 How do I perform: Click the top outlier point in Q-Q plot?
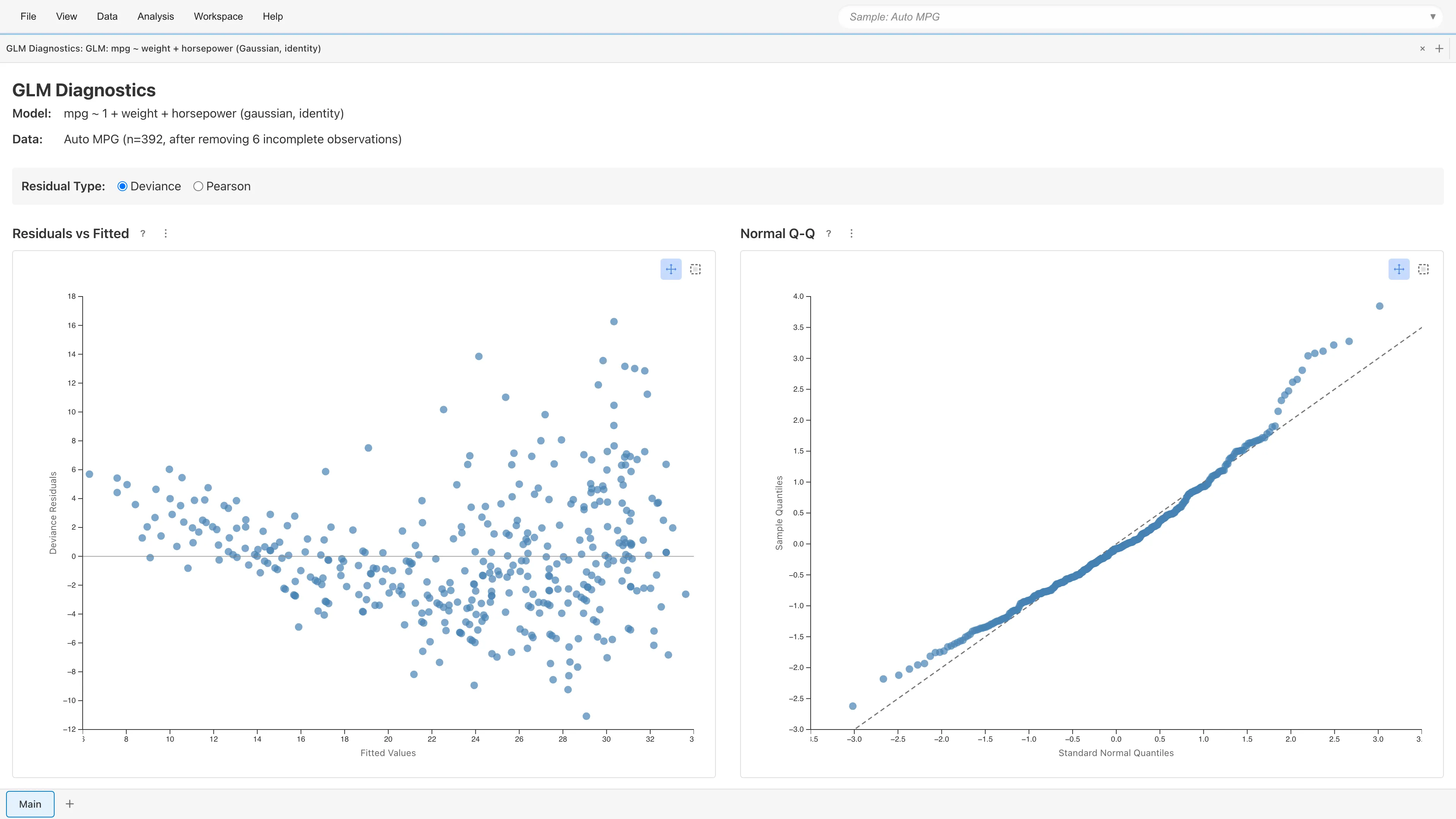point(1379,306)
